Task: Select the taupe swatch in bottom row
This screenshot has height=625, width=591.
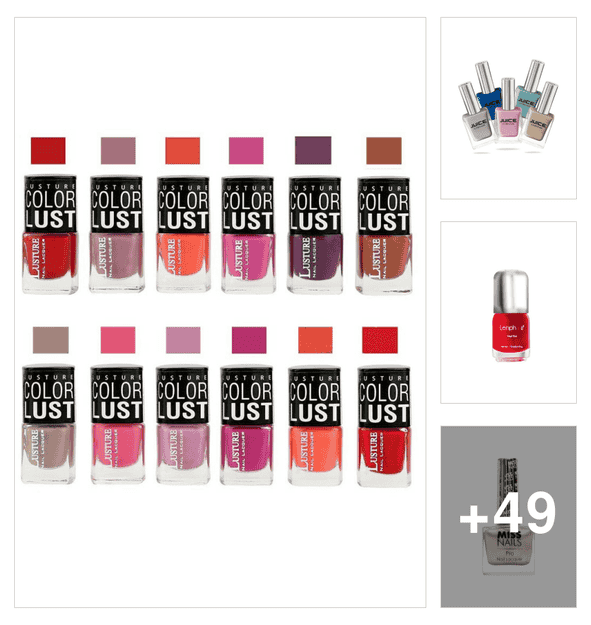Action: point(51,340)
